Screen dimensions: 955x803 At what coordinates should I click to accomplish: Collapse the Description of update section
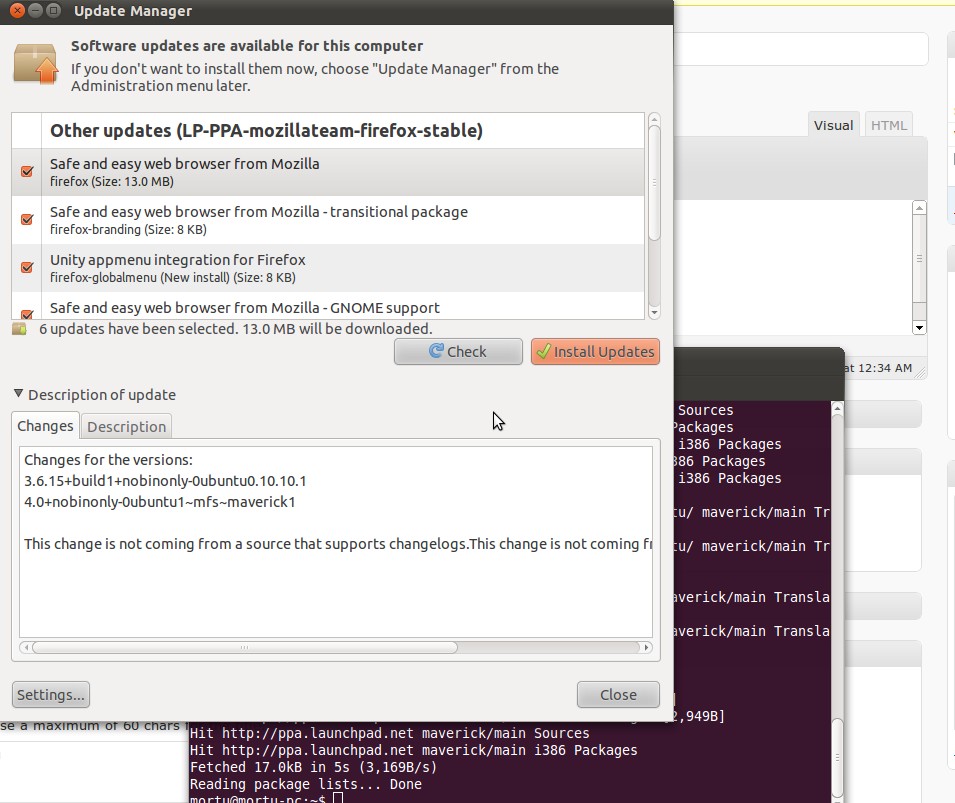[x=18, y=394]
